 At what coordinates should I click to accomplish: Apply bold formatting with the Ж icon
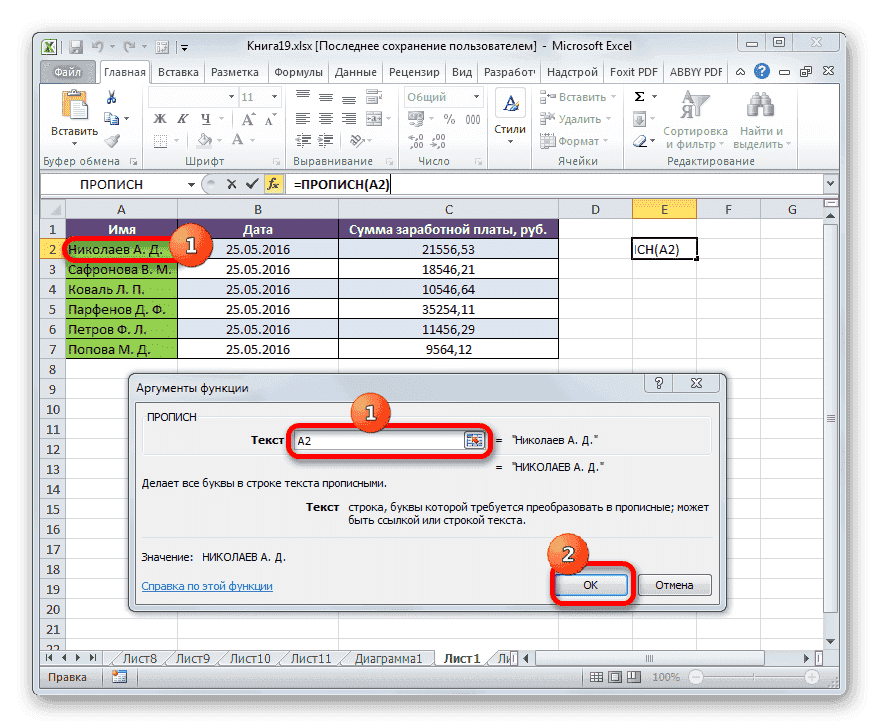[x=159, y=118]
